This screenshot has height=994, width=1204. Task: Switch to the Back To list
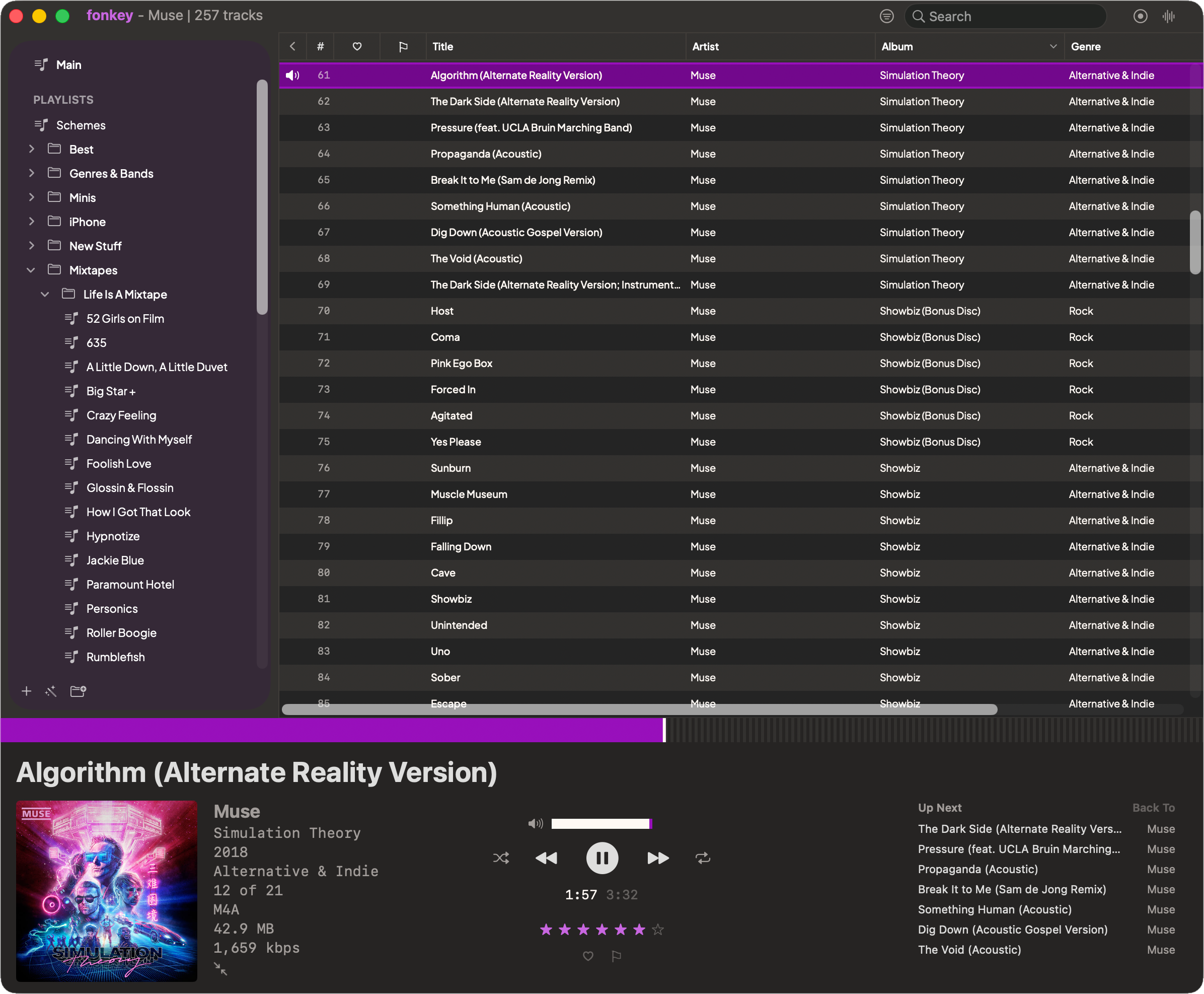click(1153, 807)
